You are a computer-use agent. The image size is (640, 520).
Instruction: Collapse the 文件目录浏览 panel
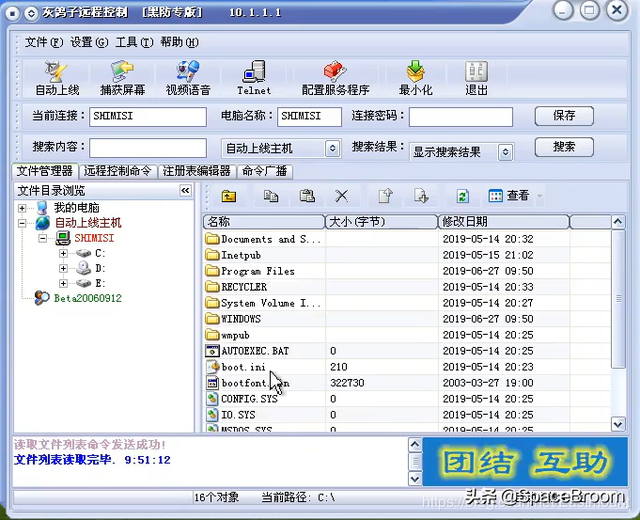(185, 191)
